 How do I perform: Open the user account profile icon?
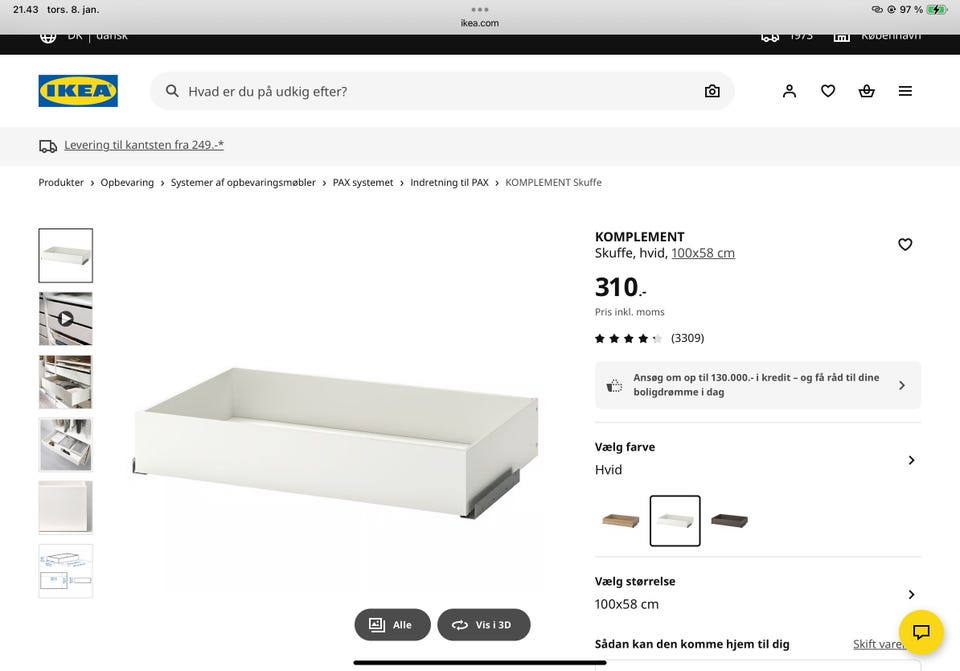tap(789, 91)
